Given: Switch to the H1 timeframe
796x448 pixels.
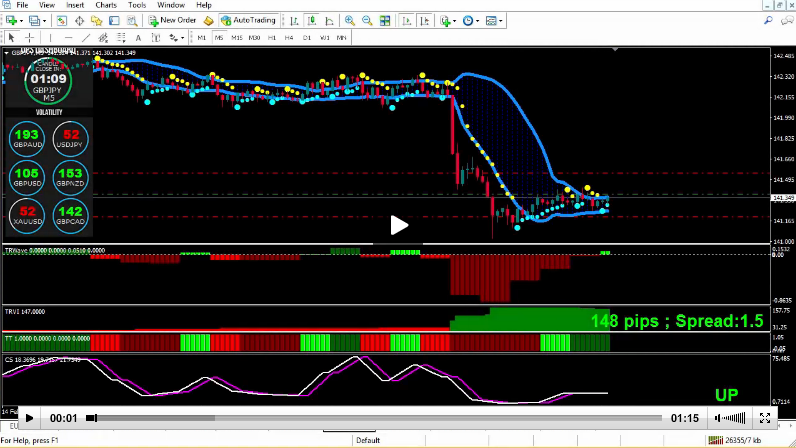Looking at the screenshot, I should [x=272, y=38].
